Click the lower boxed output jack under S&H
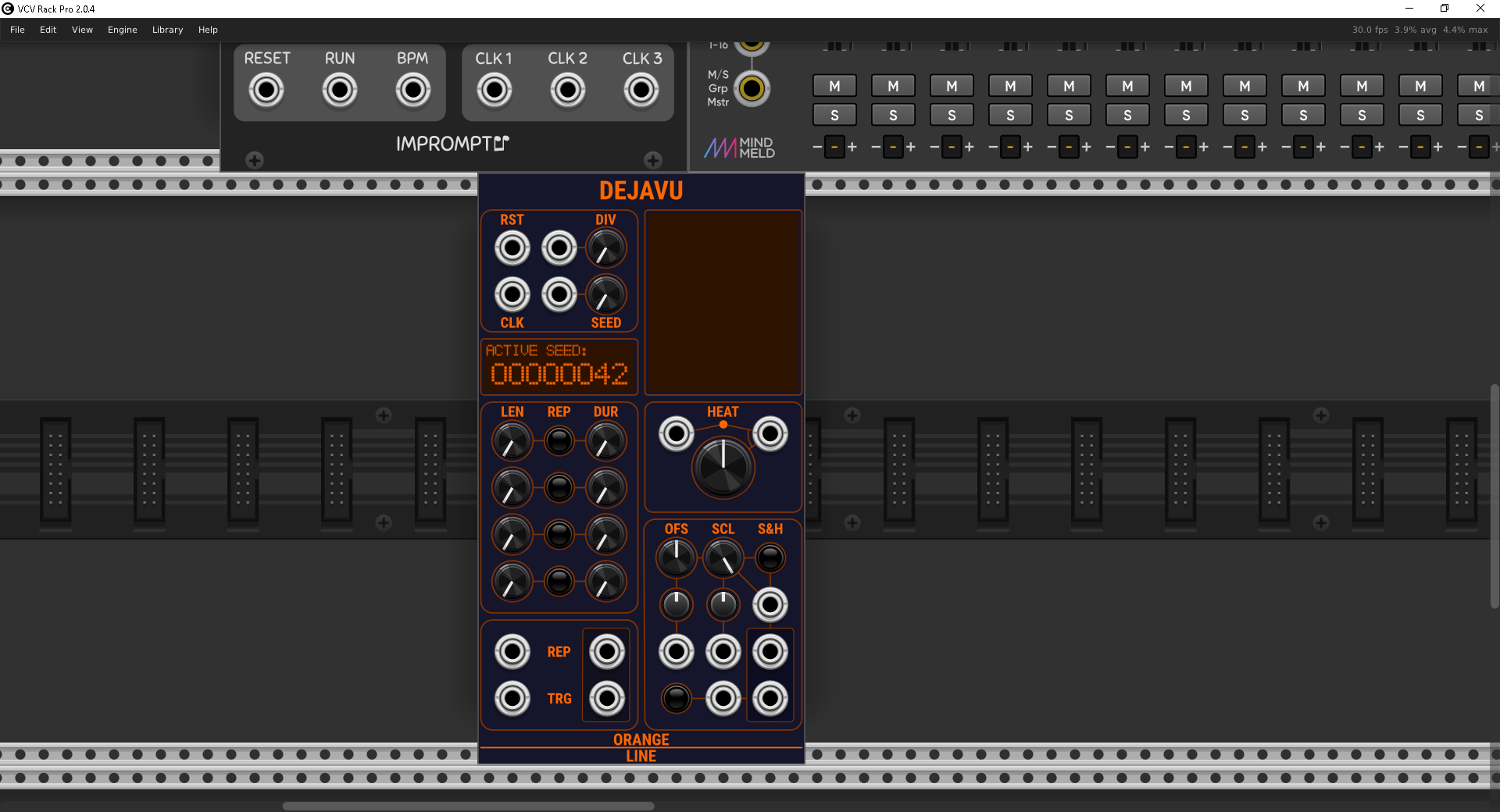Viewport: 1500px width, 812px height. tap(770, 698)
